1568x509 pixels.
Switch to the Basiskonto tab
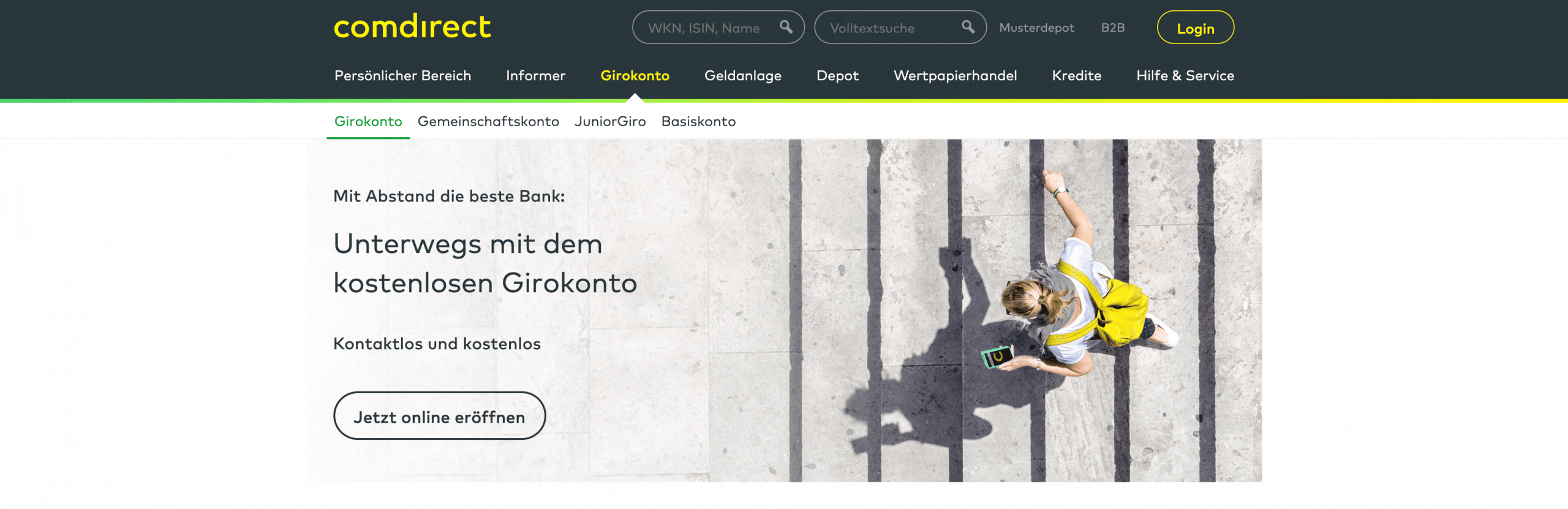pos(698,121)
